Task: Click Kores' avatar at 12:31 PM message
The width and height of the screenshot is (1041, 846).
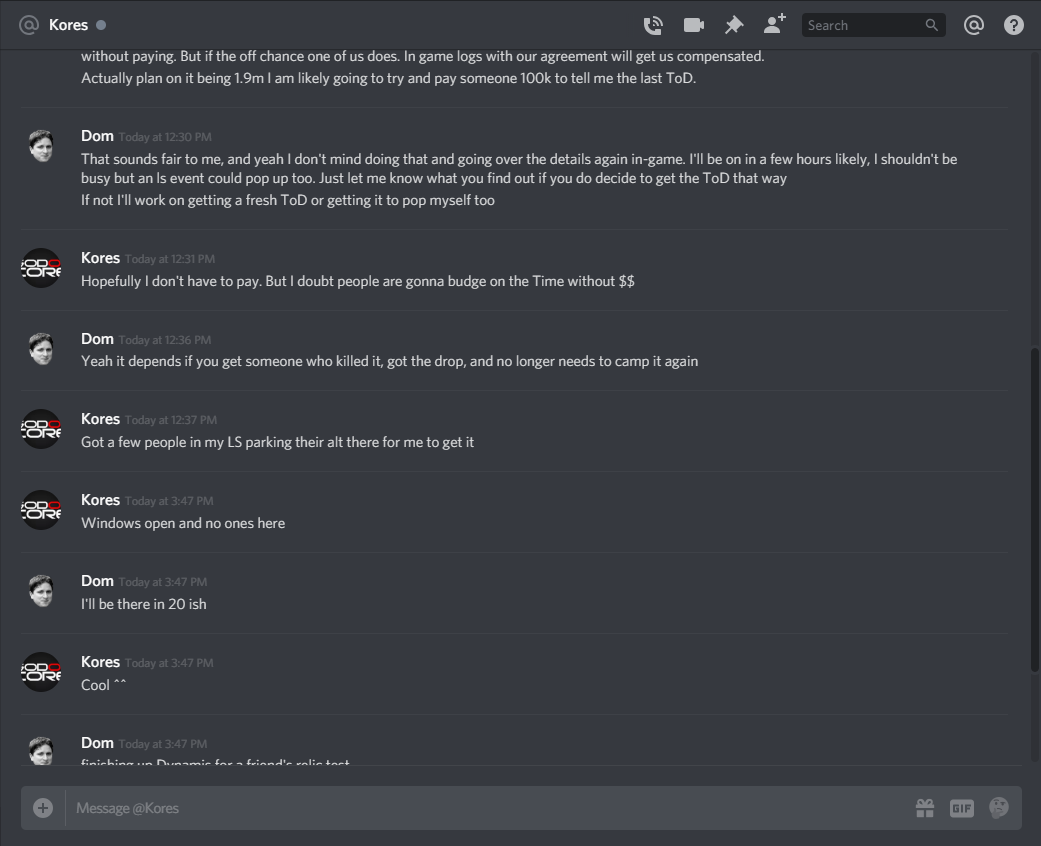Action: coord(41,268)
